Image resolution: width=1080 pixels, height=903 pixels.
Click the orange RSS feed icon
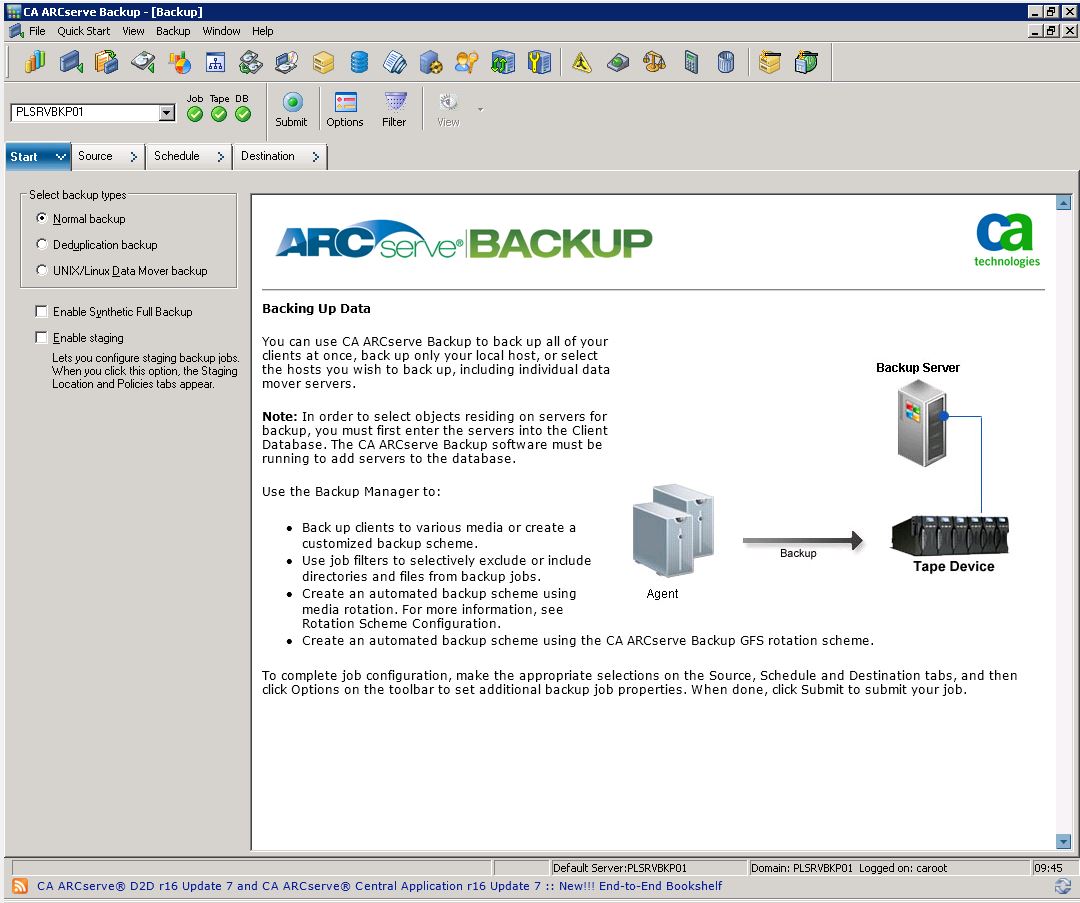pos(19,886)
